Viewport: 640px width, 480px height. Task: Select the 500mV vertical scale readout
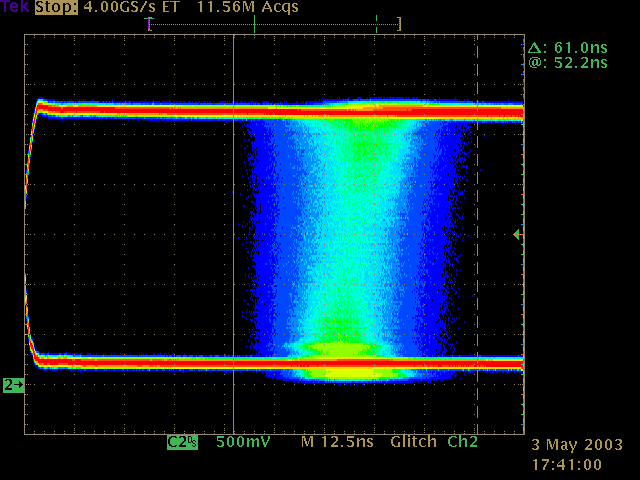pos(243,442)
